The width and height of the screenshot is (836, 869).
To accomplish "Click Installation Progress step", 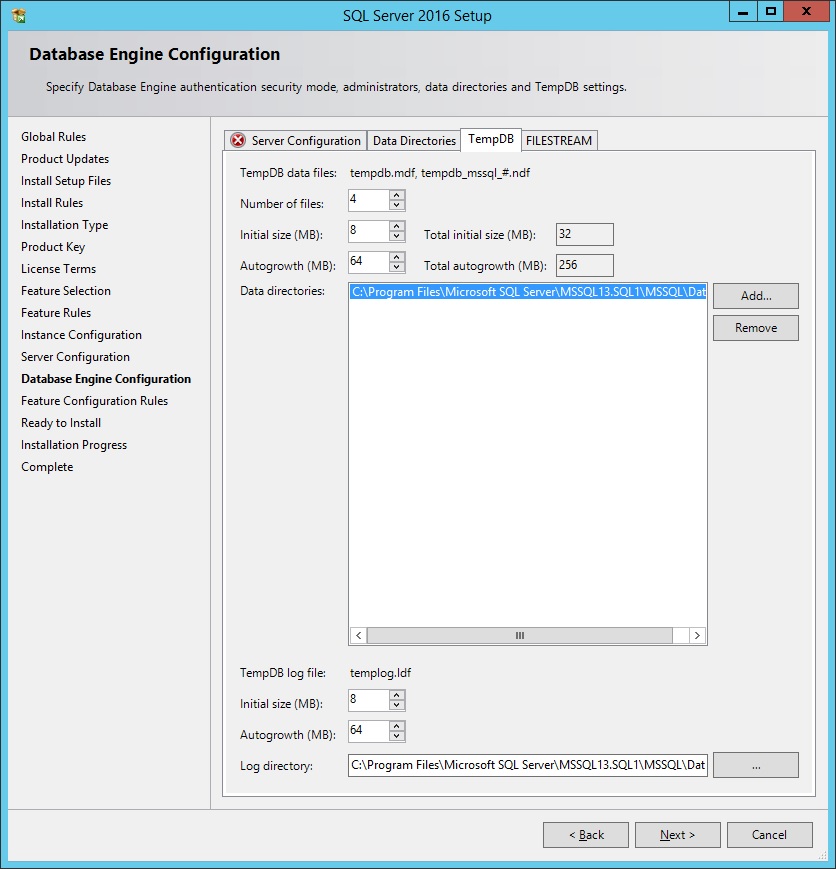I will (74, 445).
